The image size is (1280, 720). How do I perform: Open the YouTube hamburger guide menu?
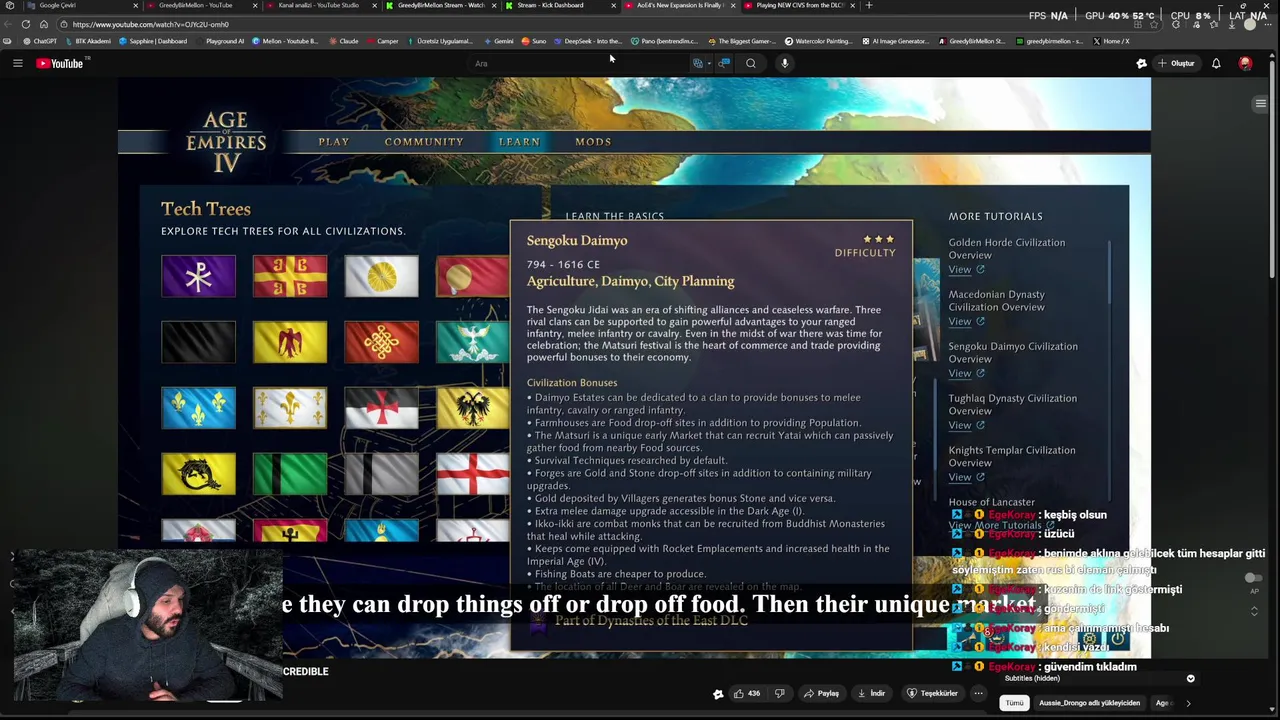(x=17, y=63)
